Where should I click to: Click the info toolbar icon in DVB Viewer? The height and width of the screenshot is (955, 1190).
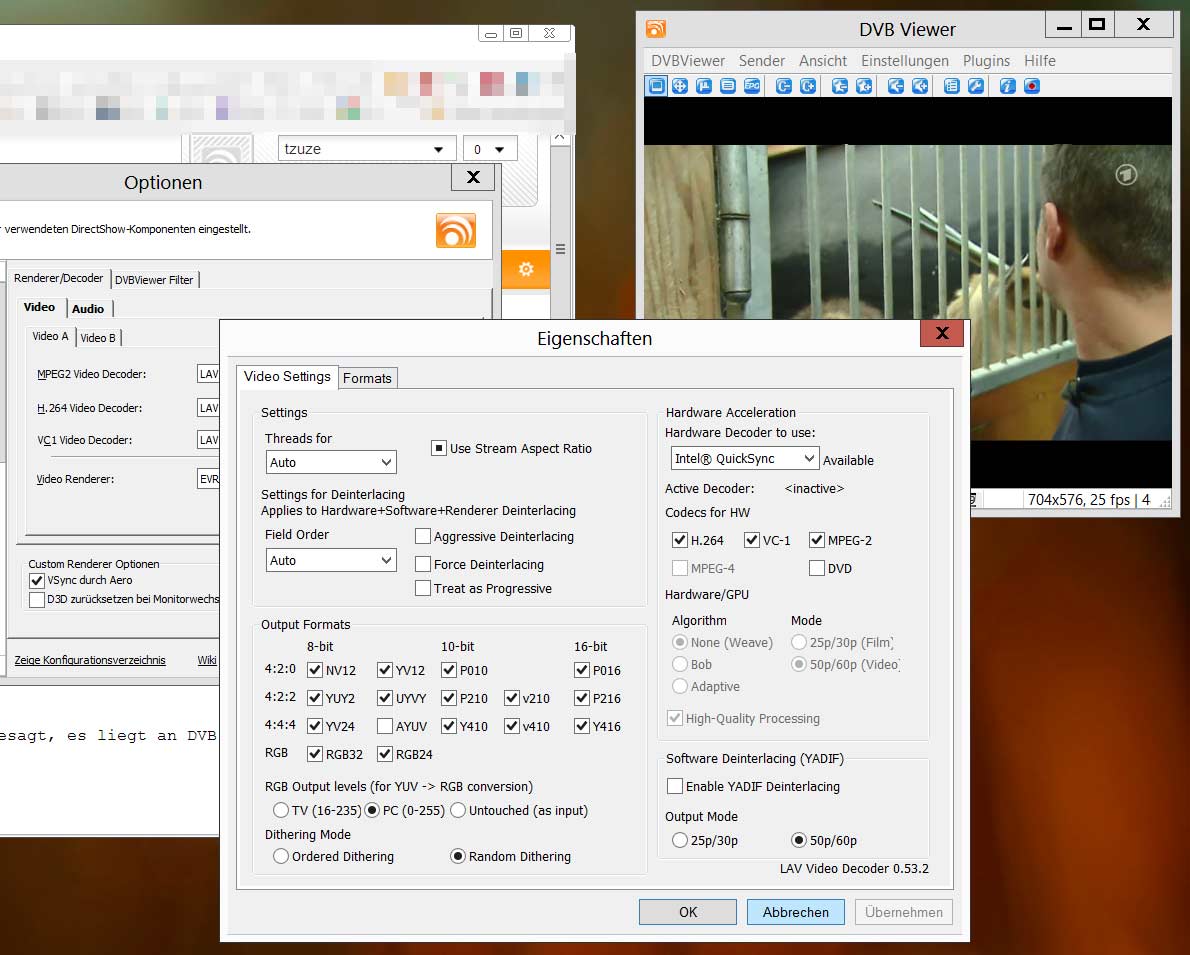[x=1008, y=86]
